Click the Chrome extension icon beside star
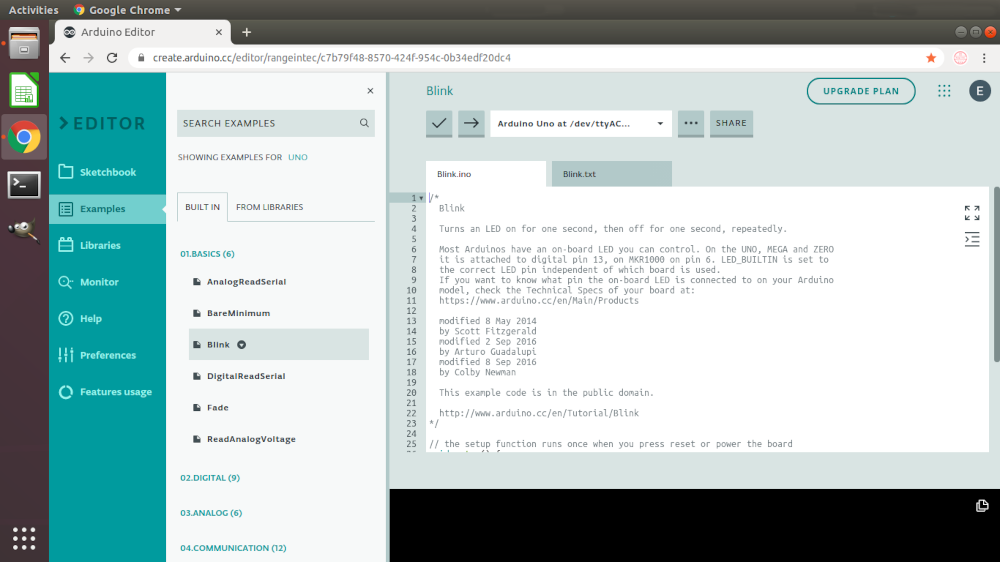This screenshot has width=1000, height=562. [x=960, y=58]
